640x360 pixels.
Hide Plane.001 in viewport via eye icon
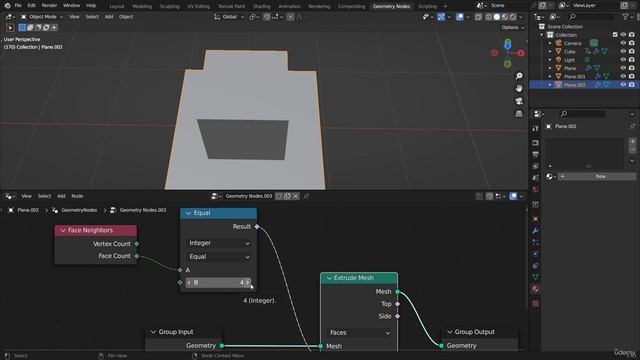click(623, 76)
